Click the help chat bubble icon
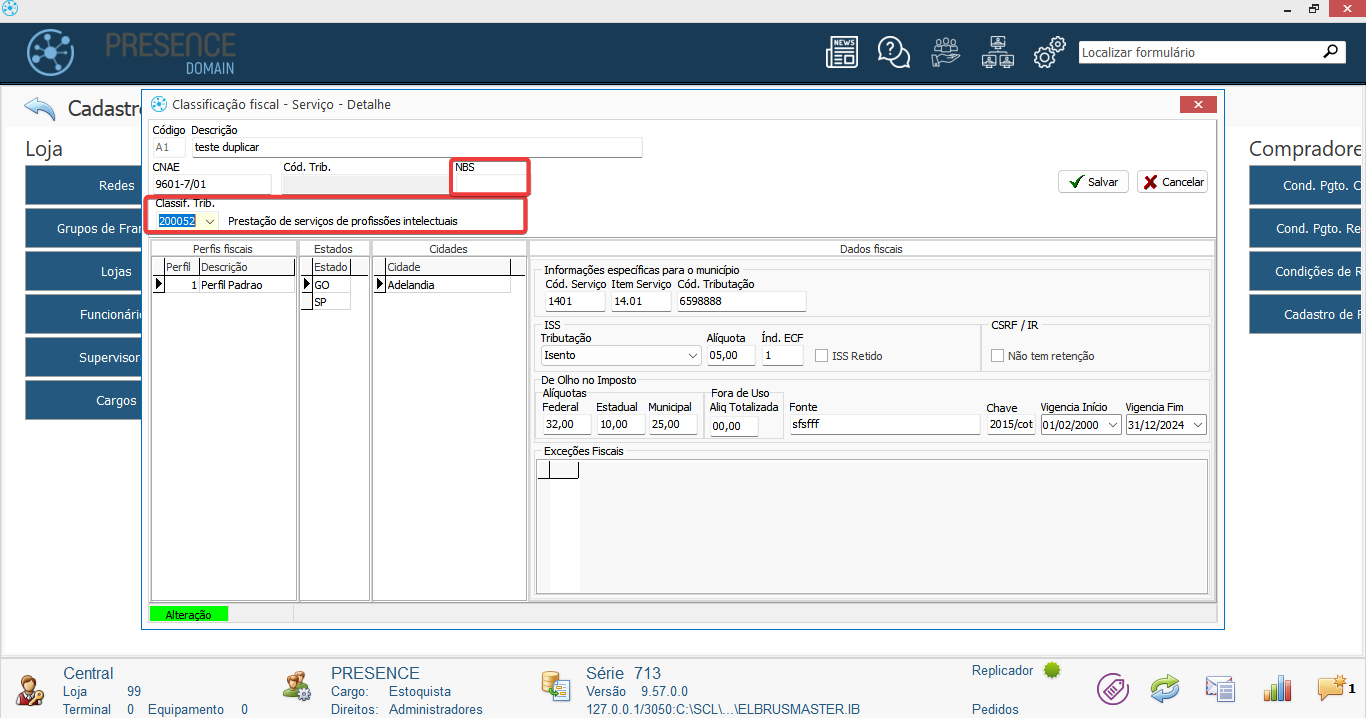The height and width of the screenshot is (718, 1366). 893,52
